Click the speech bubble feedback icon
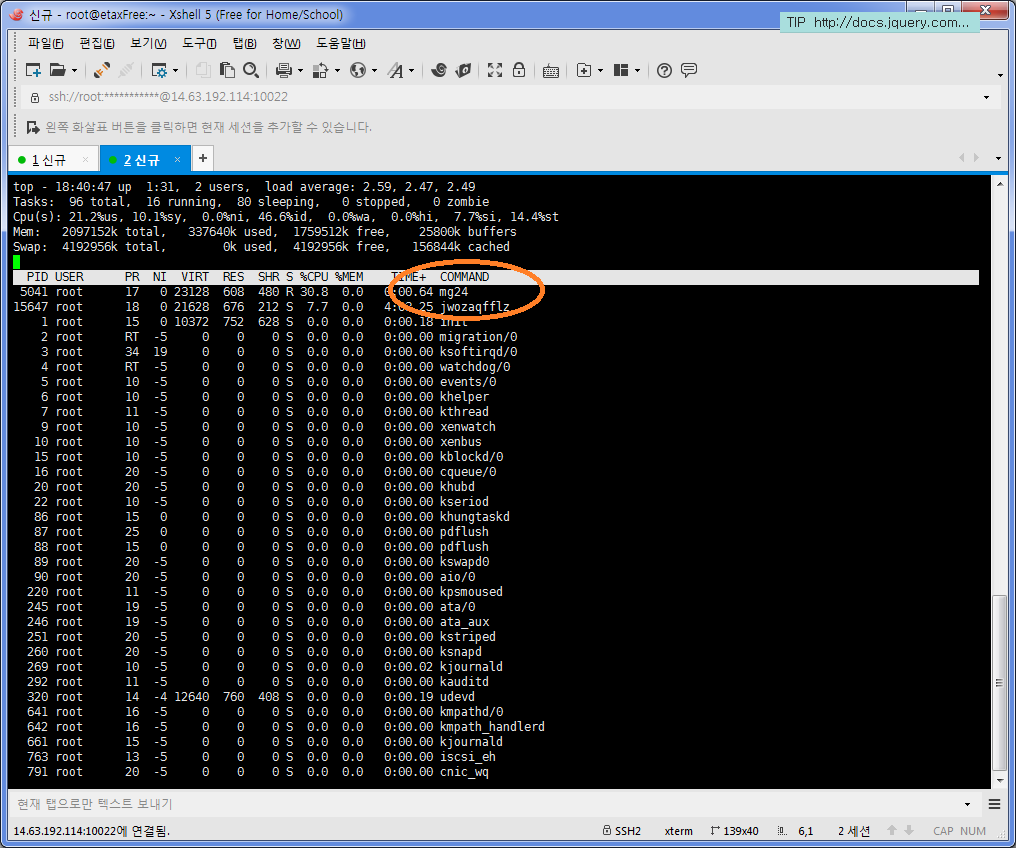1016x848 pixels. point(689,70)
